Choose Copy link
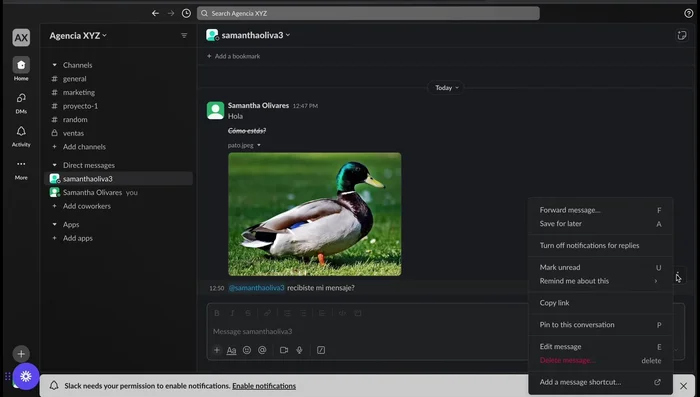 600,303
